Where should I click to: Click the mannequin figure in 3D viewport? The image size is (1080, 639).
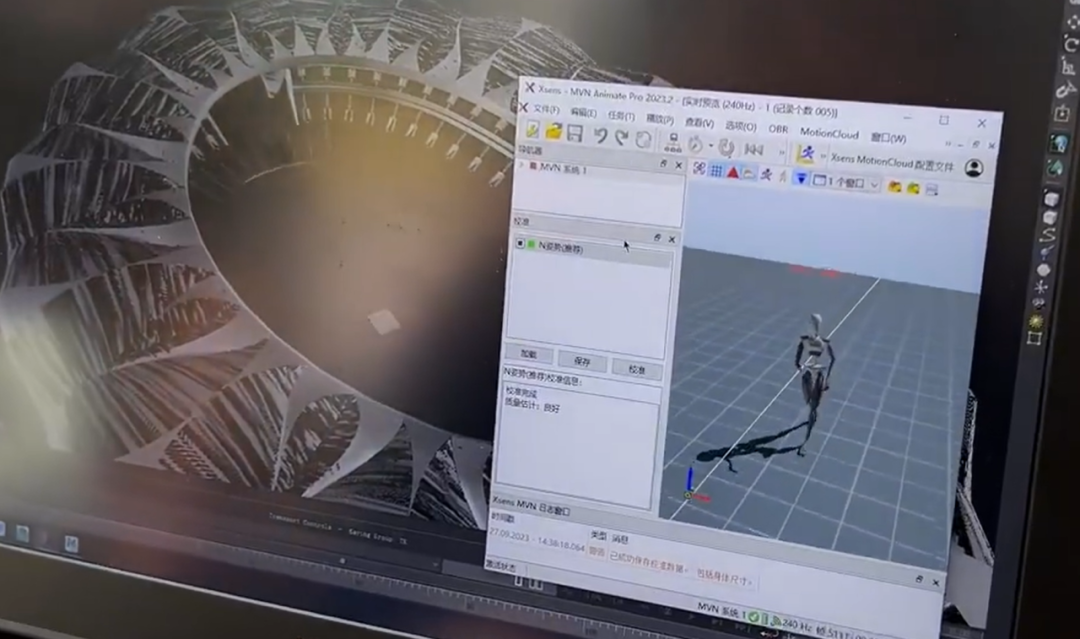click(x=814, y=384)
